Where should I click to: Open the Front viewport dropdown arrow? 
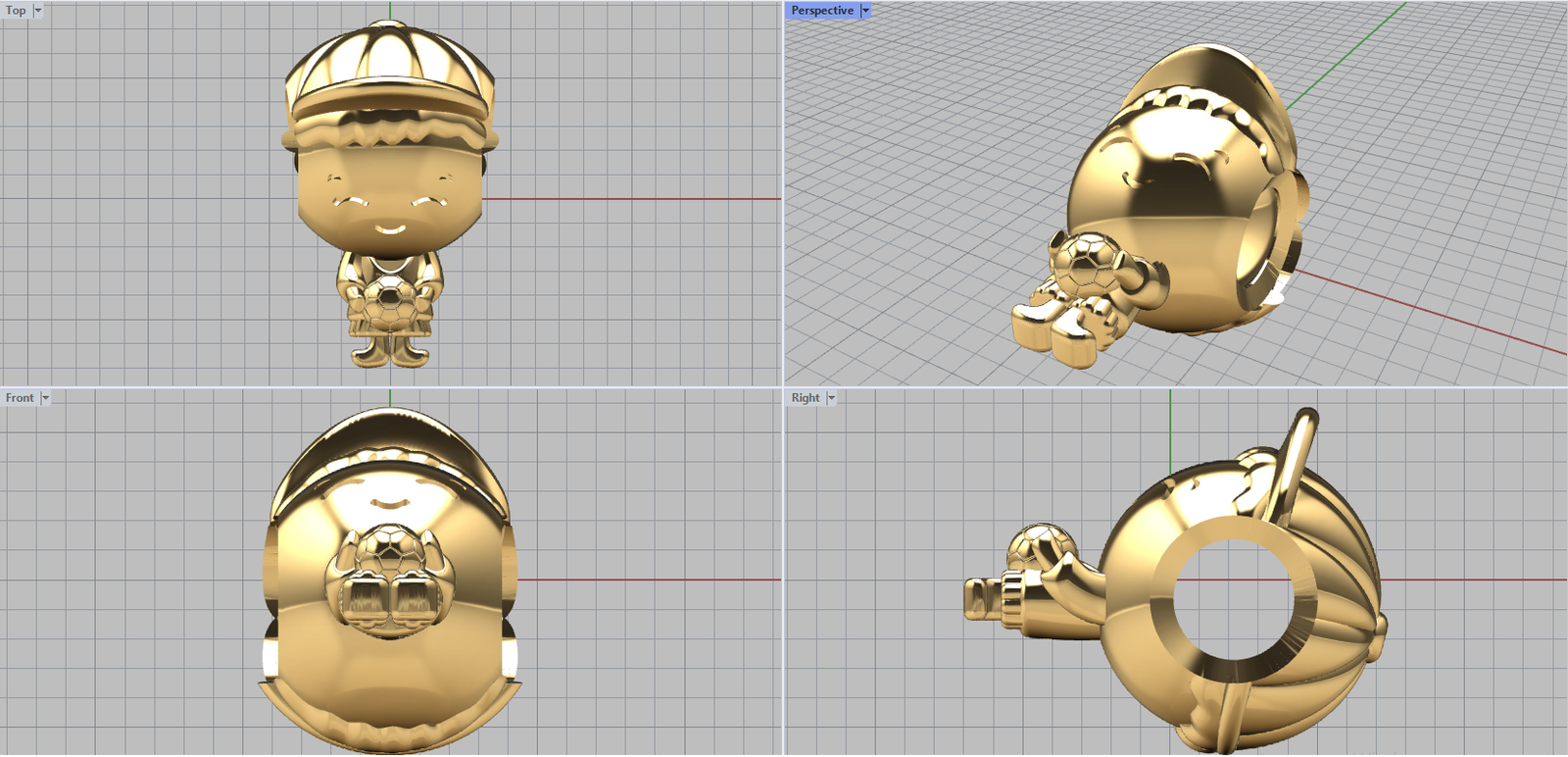point(45,398)
